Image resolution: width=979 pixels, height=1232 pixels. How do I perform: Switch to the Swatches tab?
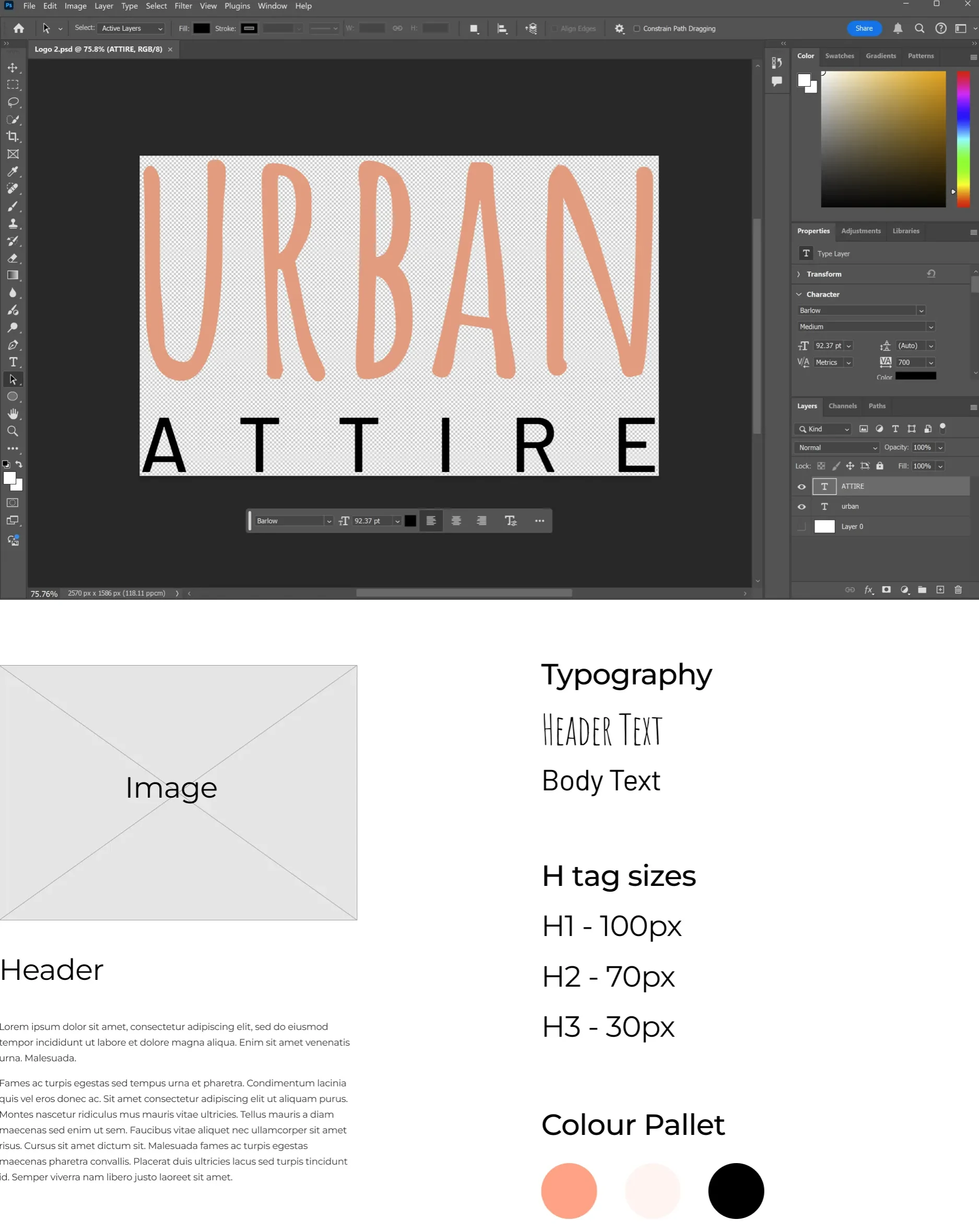point(840,56)
